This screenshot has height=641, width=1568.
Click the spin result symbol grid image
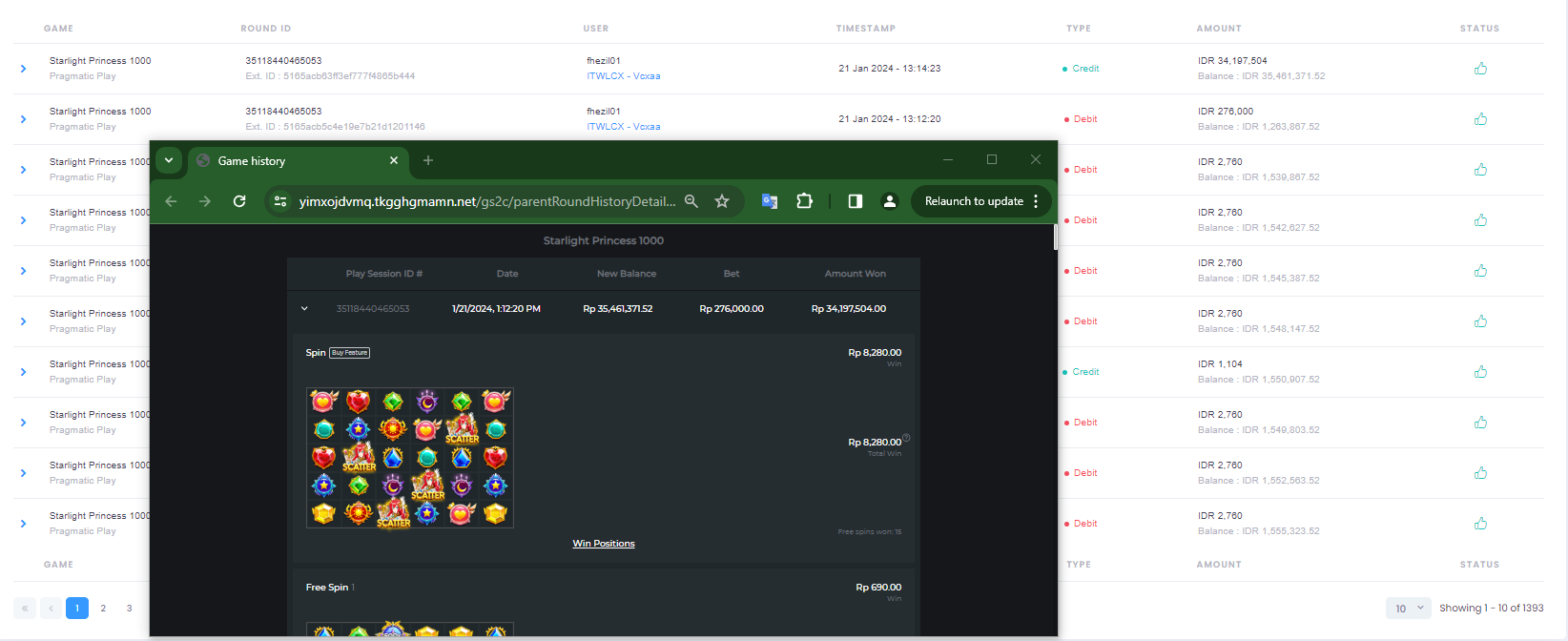coord(410,458)
